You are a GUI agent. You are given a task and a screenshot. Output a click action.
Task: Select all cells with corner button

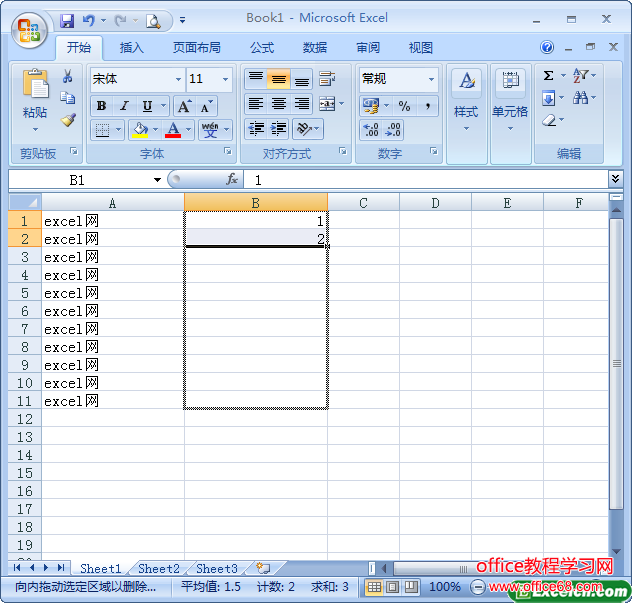(x=25, y=202)
